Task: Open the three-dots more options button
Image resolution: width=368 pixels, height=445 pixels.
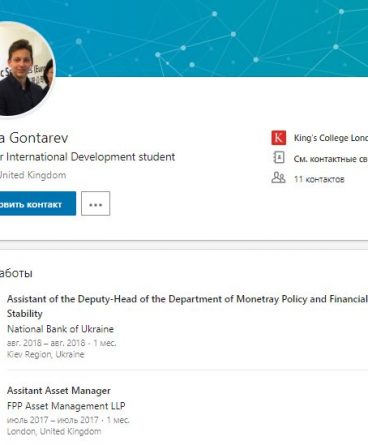Action: pos(96,204)
